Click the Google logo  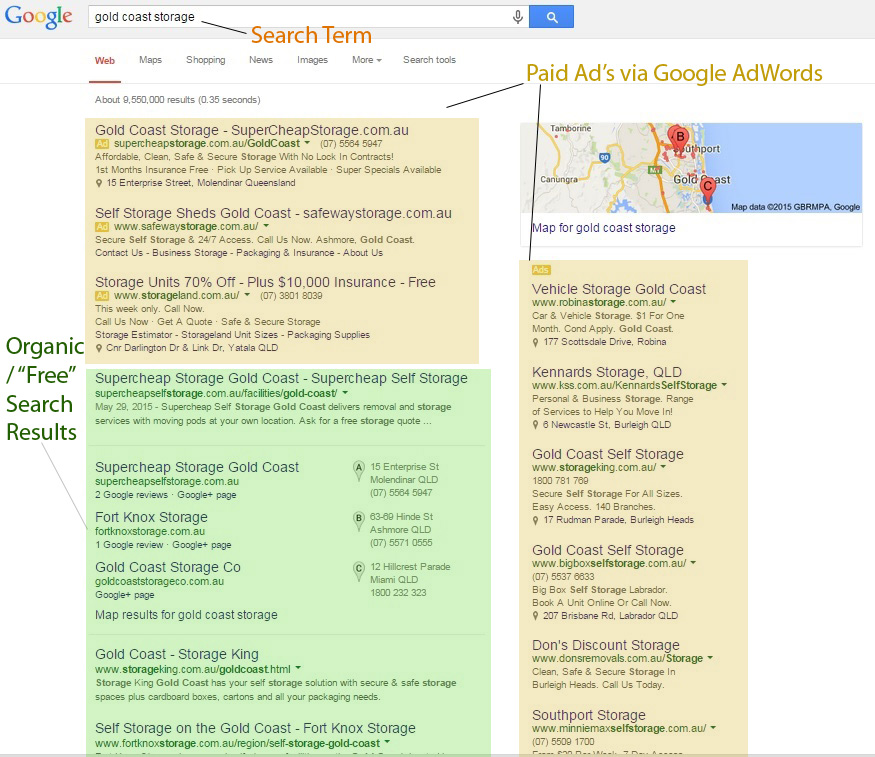(x=39, y=17)
